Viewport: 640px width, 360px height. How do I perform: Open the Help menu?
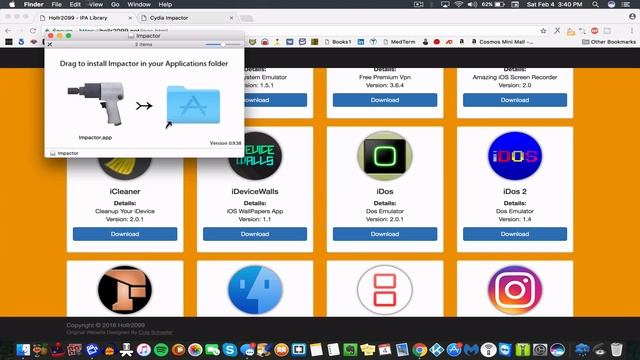[x=165, y=4]
